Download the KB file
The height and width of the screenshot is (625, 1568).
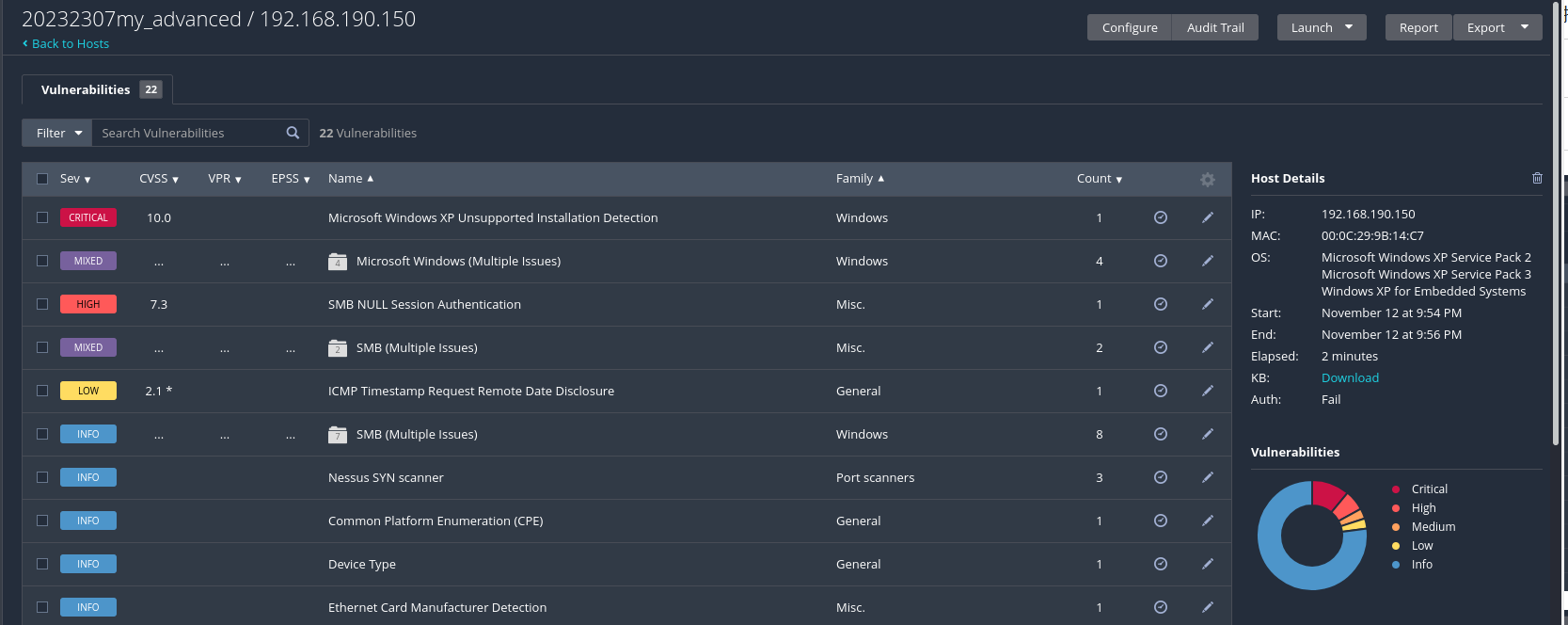coord(1350,377)
